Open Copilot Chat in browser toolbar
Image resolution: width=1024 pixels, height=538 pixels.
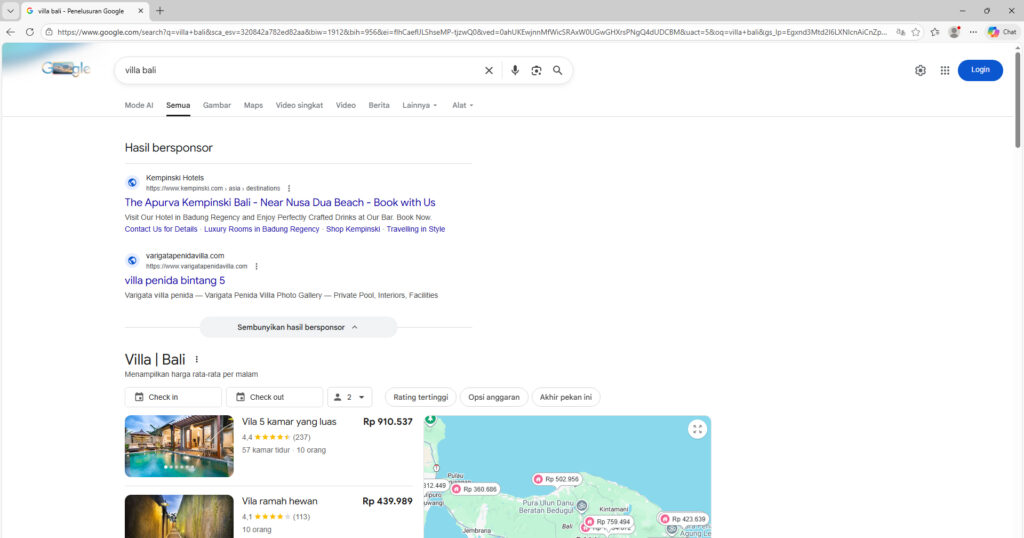click(1001, 32)
